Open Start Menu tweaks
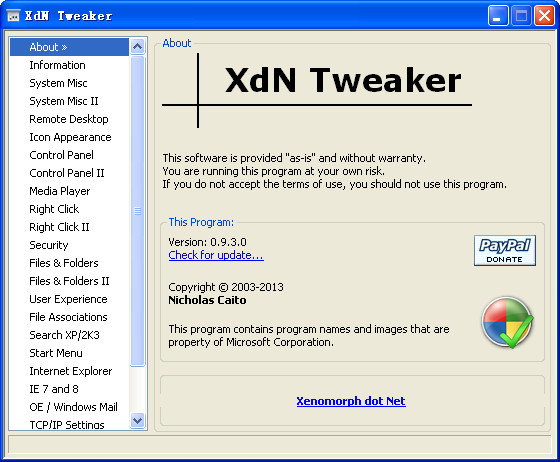 point(69,353)
